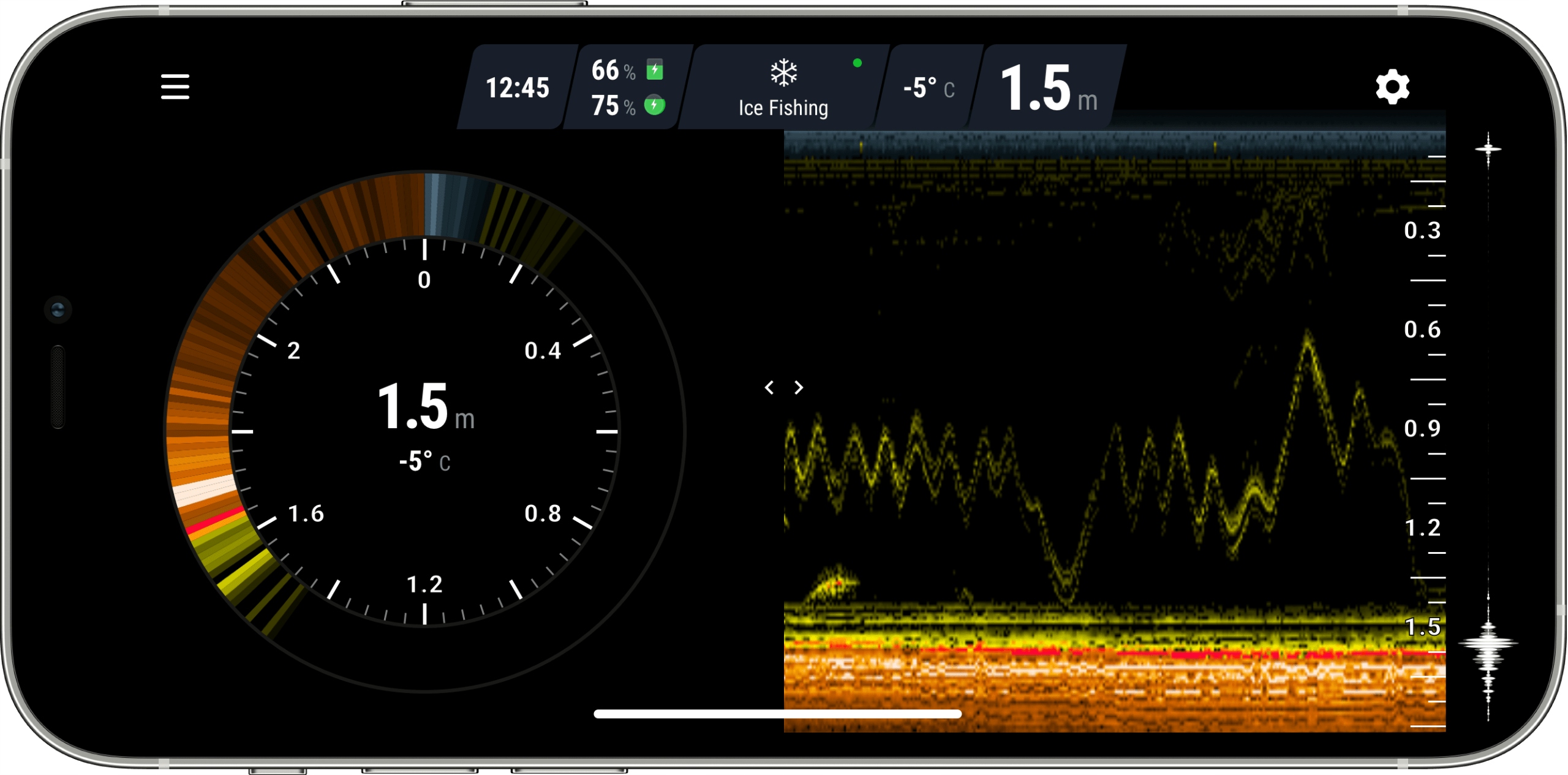
Task: Click the right chevron on the split divider
Action: point(799,387)
